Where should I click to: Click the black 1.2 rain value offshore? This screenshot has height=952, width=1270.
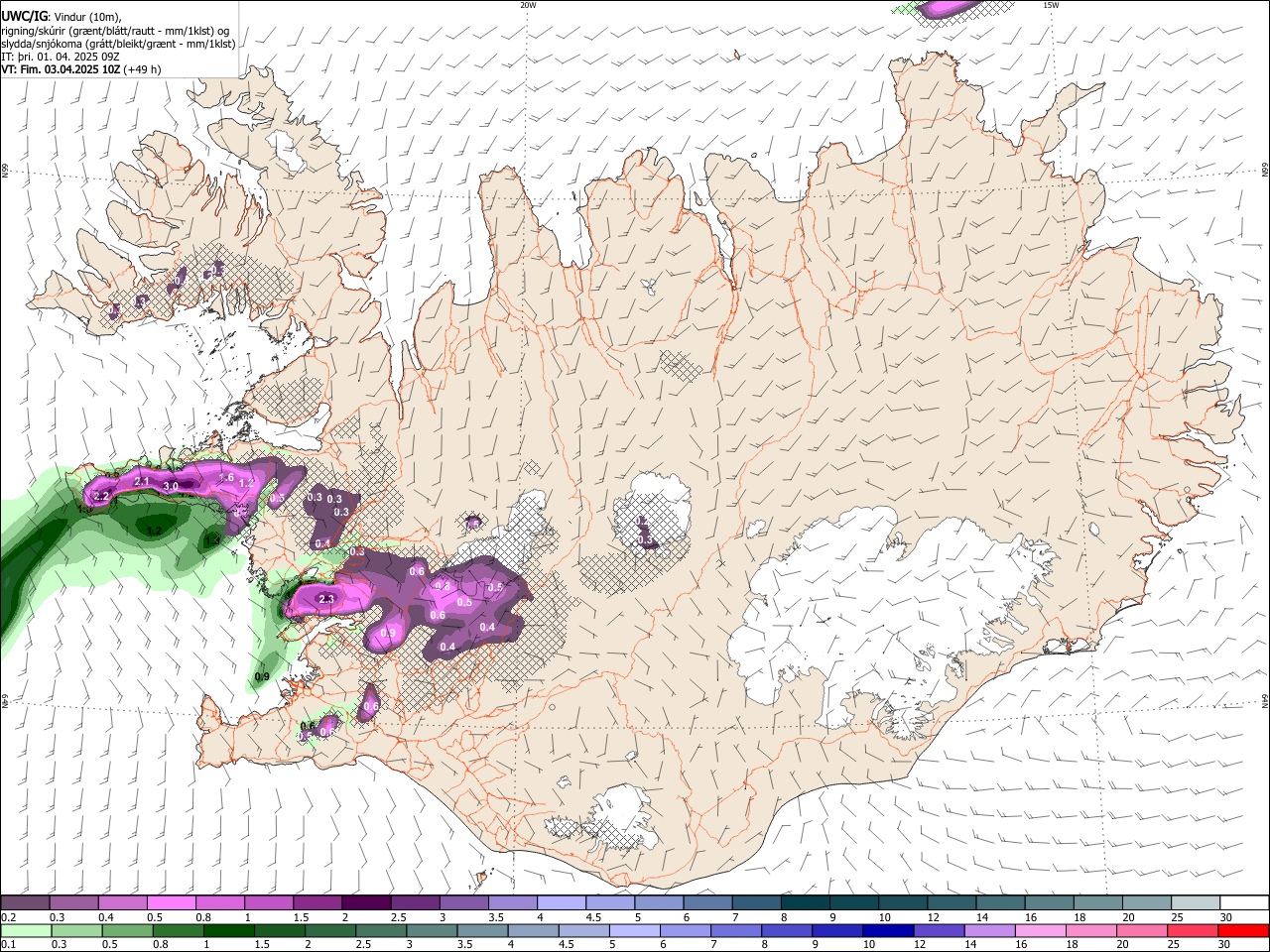(x=154, y=532)
